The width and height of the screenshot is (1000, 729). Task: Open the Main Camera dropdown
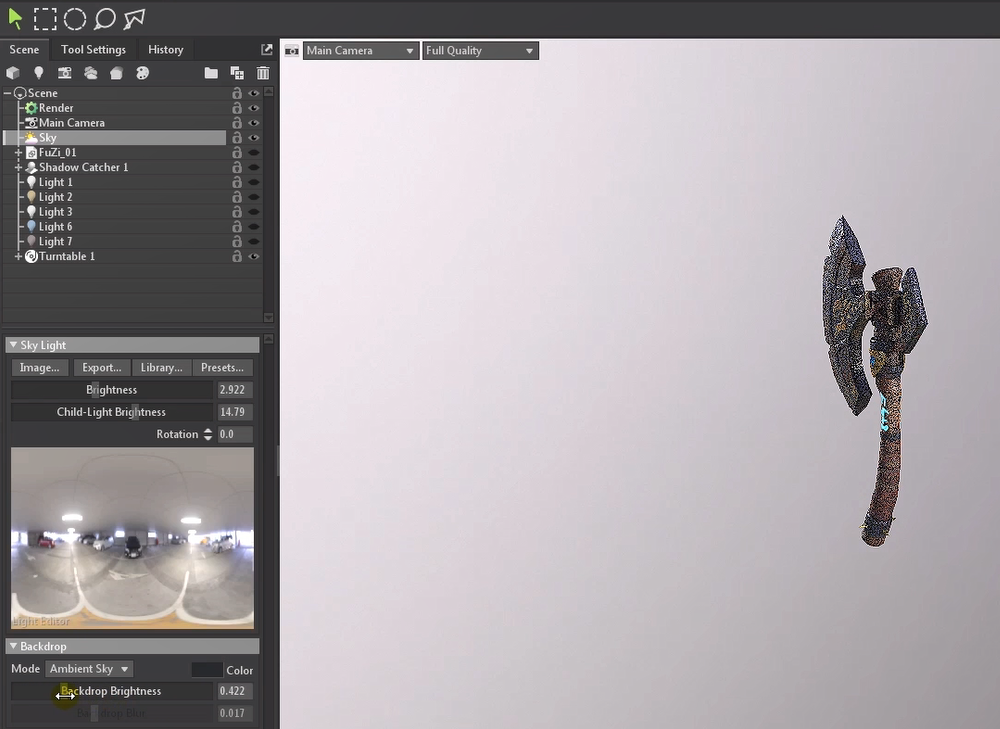coord(360,51)
